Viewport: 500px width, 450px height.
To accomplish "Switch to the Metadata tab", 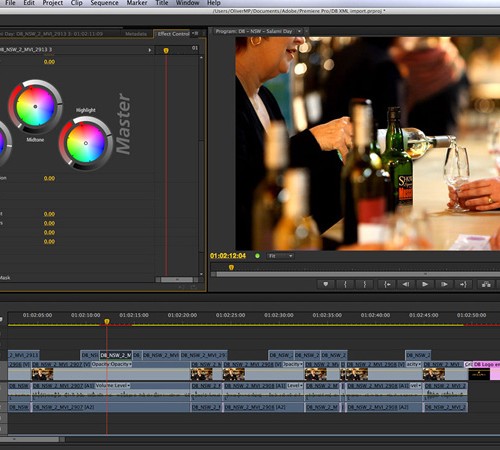I will point(136,34).
